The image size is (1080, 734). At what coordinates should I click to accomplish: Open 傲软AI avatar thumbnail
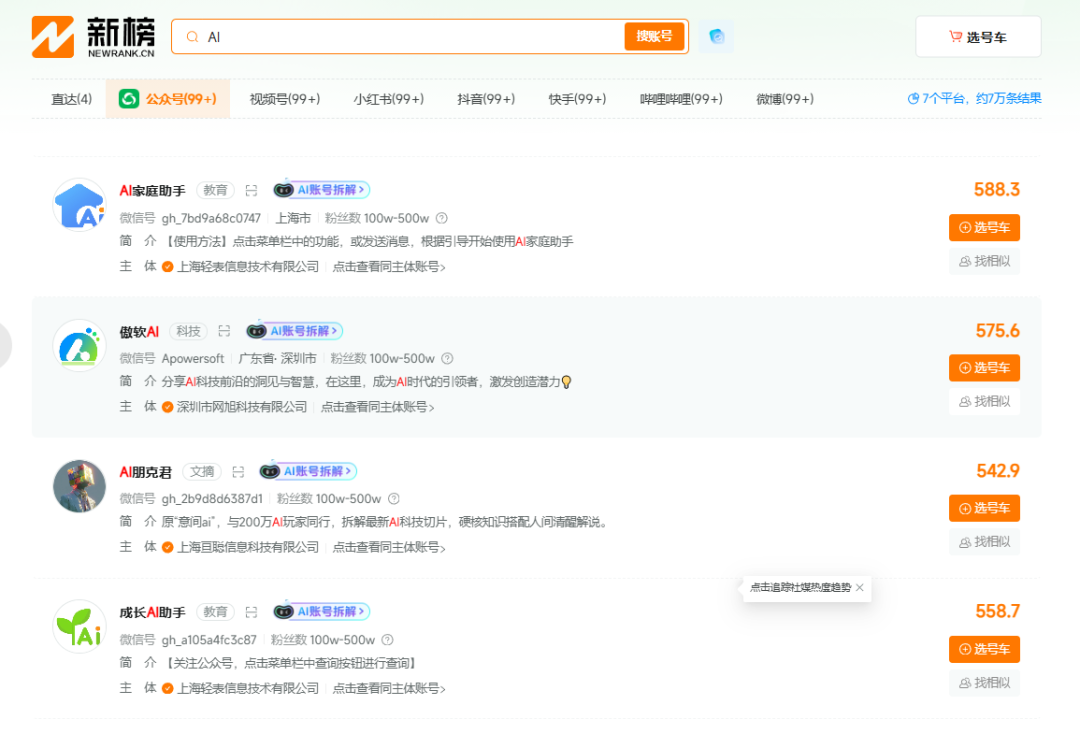pyautogui.click(x=79, y=346)
